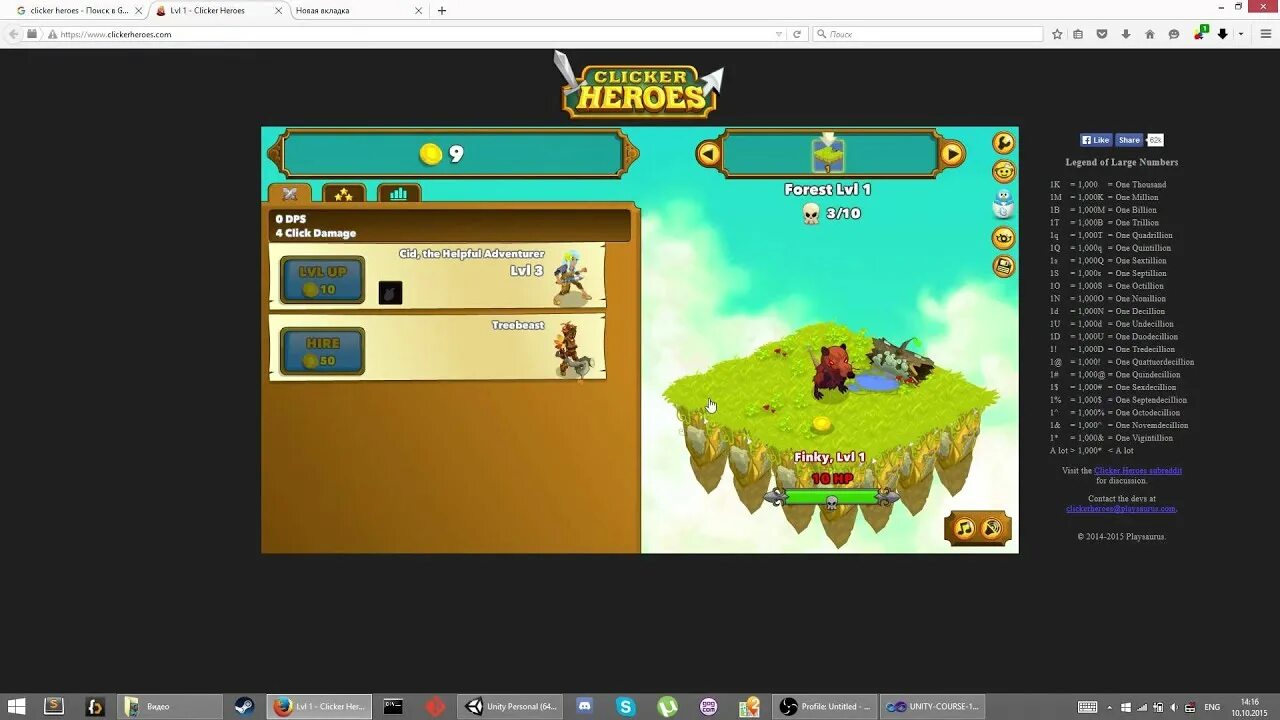Switch to the achievements stars tab
The image size is (1280, 720).
coord(343,194)
